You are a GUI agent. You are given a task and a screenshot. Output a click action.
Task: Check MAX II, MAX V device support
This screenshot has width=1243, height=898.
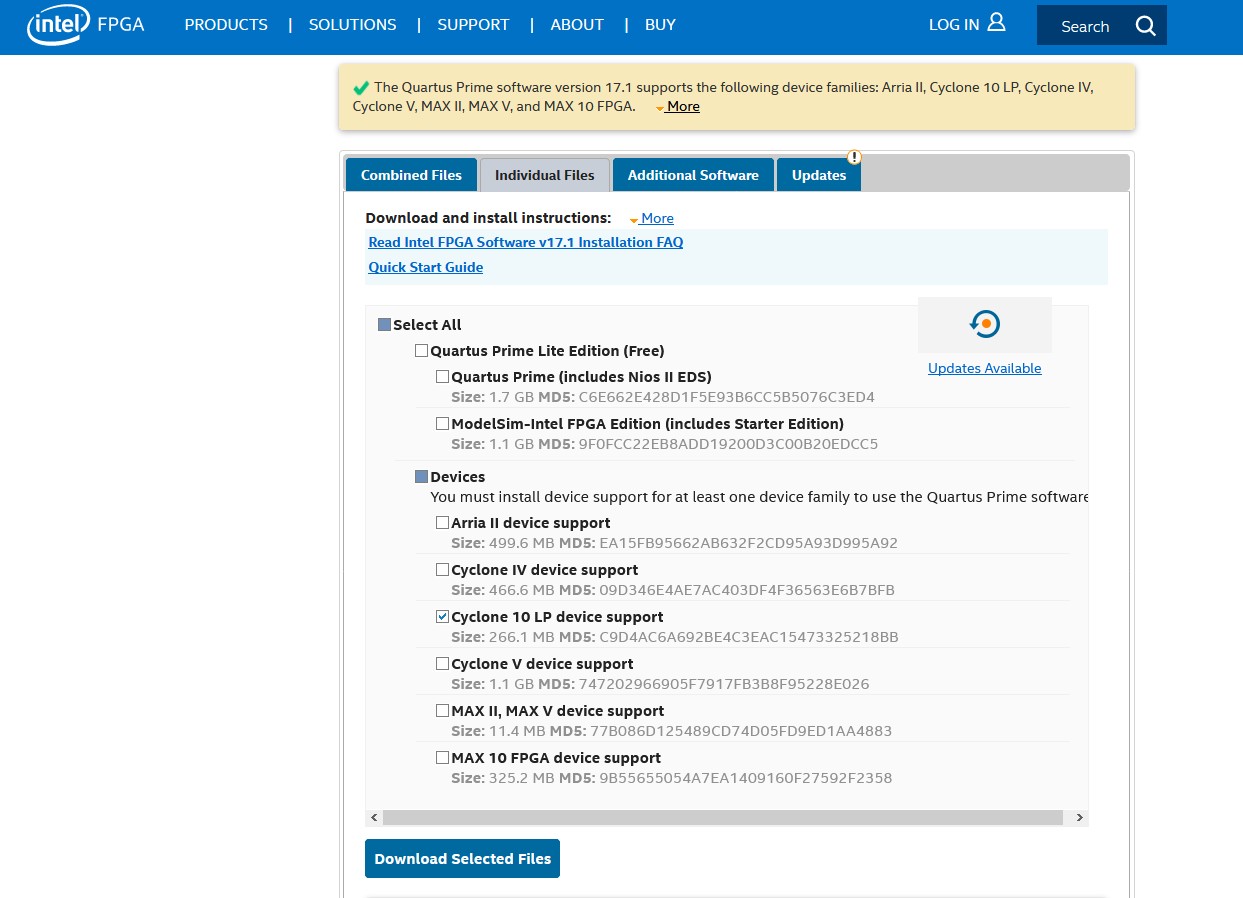pos(442,711)
